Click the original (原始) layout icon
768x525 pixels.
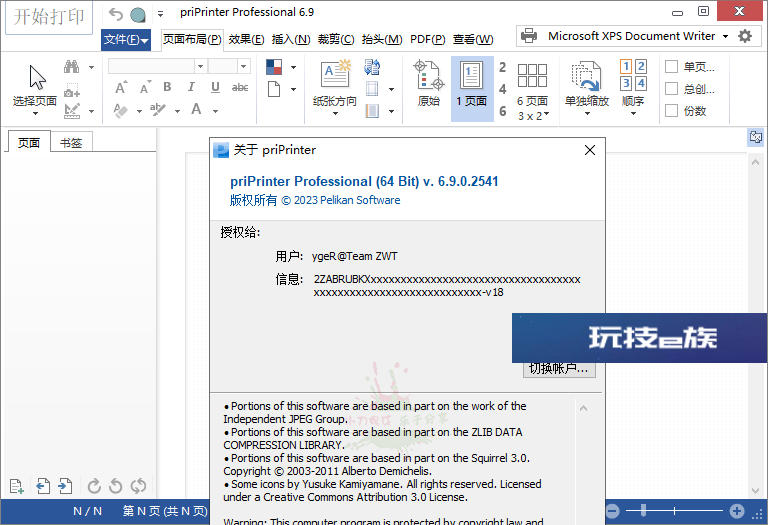[429, 83]
